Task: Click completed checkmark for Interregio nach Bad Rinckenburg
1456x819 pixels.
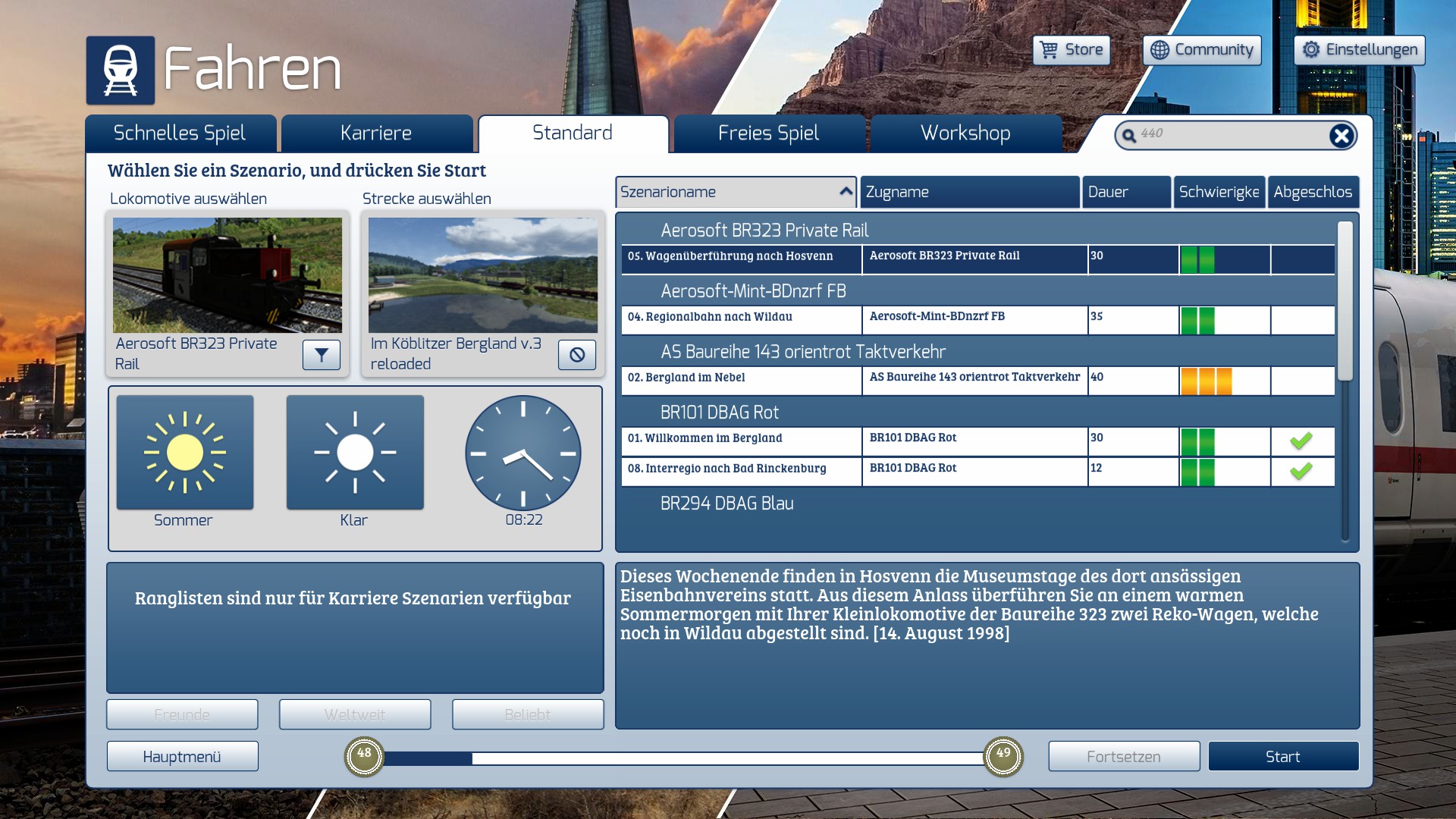Action: pyautogui.click(x=1301, y=471)
